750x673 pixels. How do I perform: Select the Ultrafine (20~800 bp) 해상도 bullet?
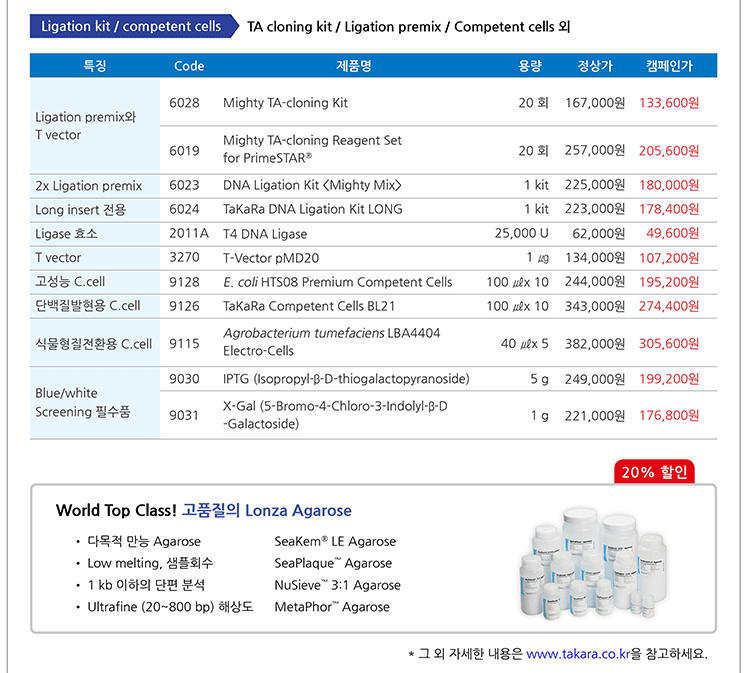[170, 607]
